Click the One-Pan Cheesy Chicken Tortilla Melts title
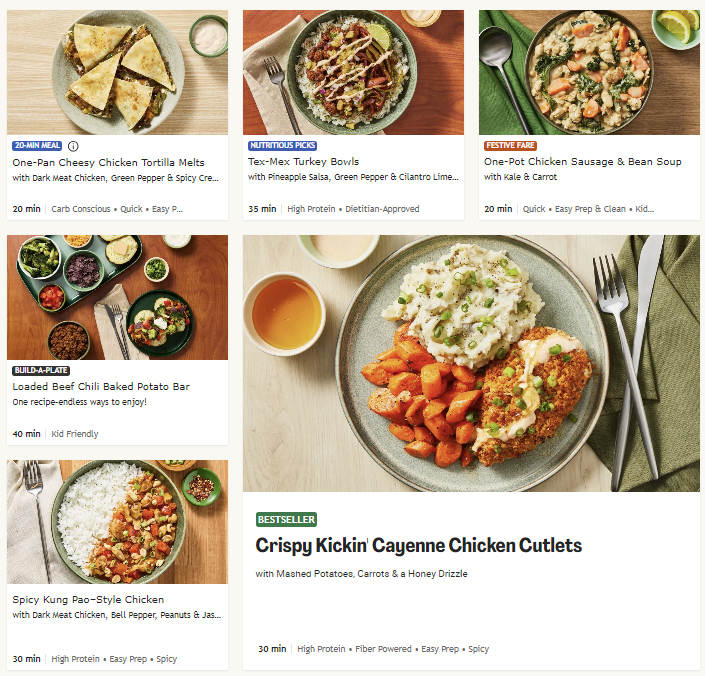Viewport: 705px width, 676px height. tap(108, 162)
